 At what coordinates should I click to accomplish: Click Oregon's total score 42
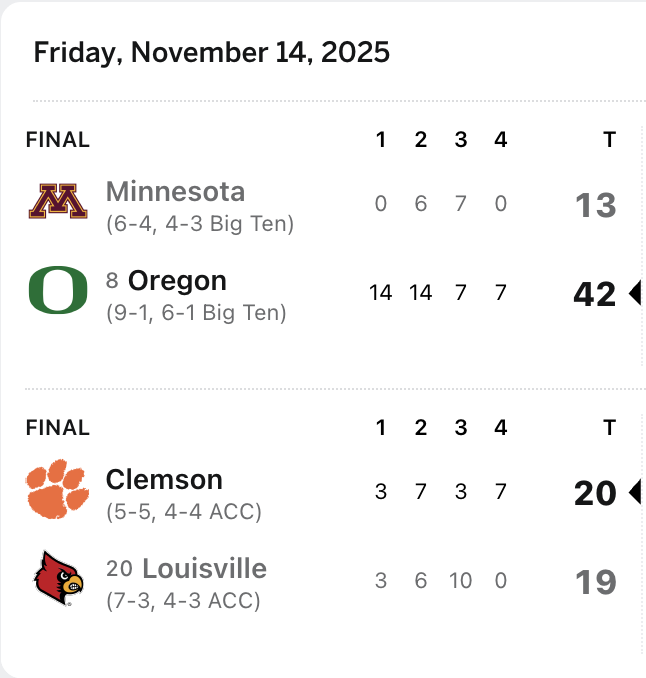coord(595,294)
